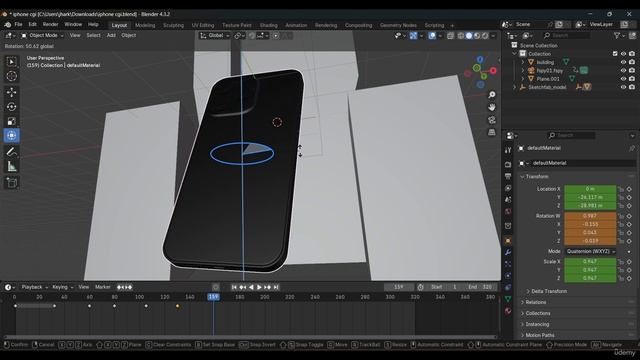Image resolution: width=640 pixels, height=360 pixels.
Task: Click the Location X value field
Action: pyautogui.click(x=590, y=189)
